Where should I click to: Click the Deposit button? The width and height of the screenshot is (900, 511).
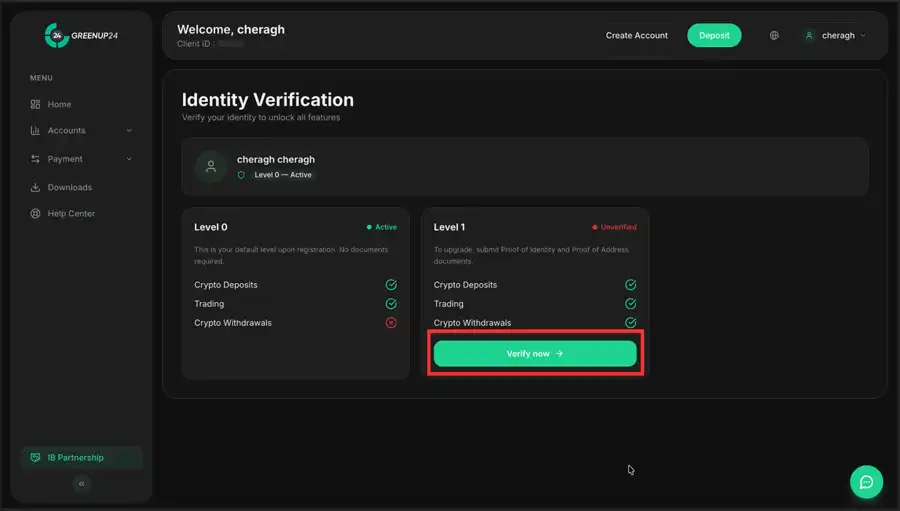pyautogui.click(x=714, y=36)
